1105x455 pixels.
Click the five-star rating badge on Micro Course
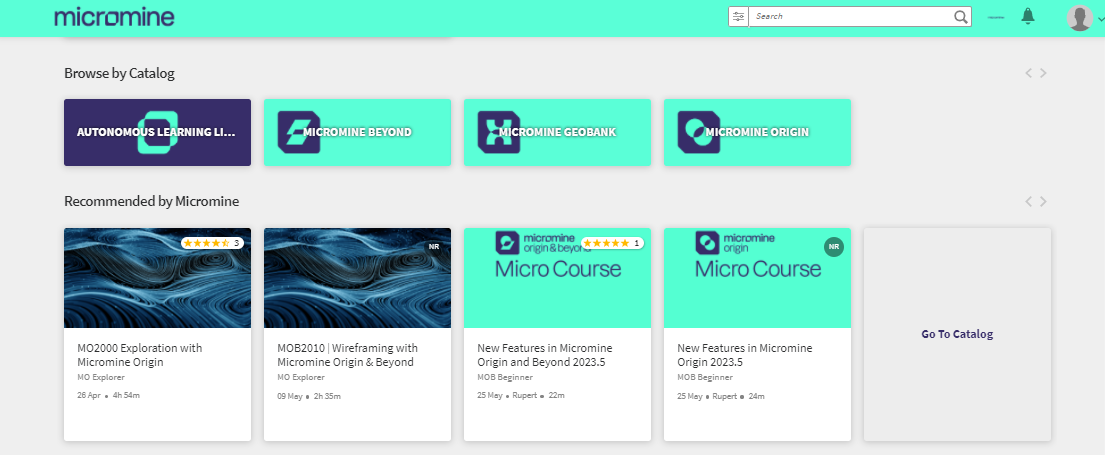pyautogui.click(x=611, y=243)
